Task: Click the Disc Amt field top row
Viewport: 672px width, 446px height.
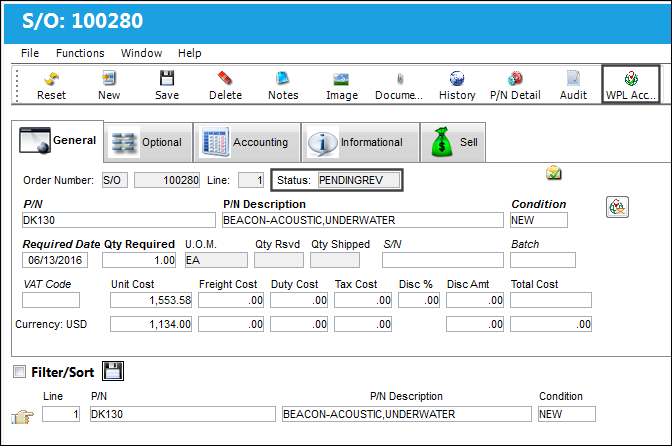Action: tap(474, 300)
